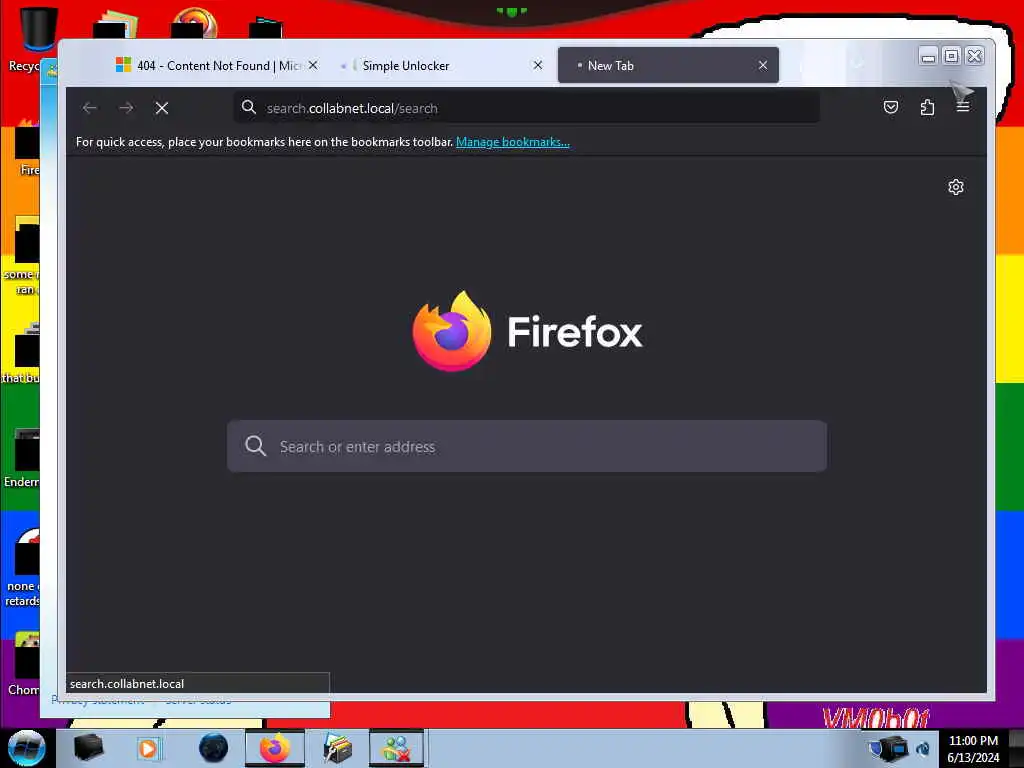Click the small blue system tray icon
This screenshot has height=768, width=1024.
coord(923,748)
